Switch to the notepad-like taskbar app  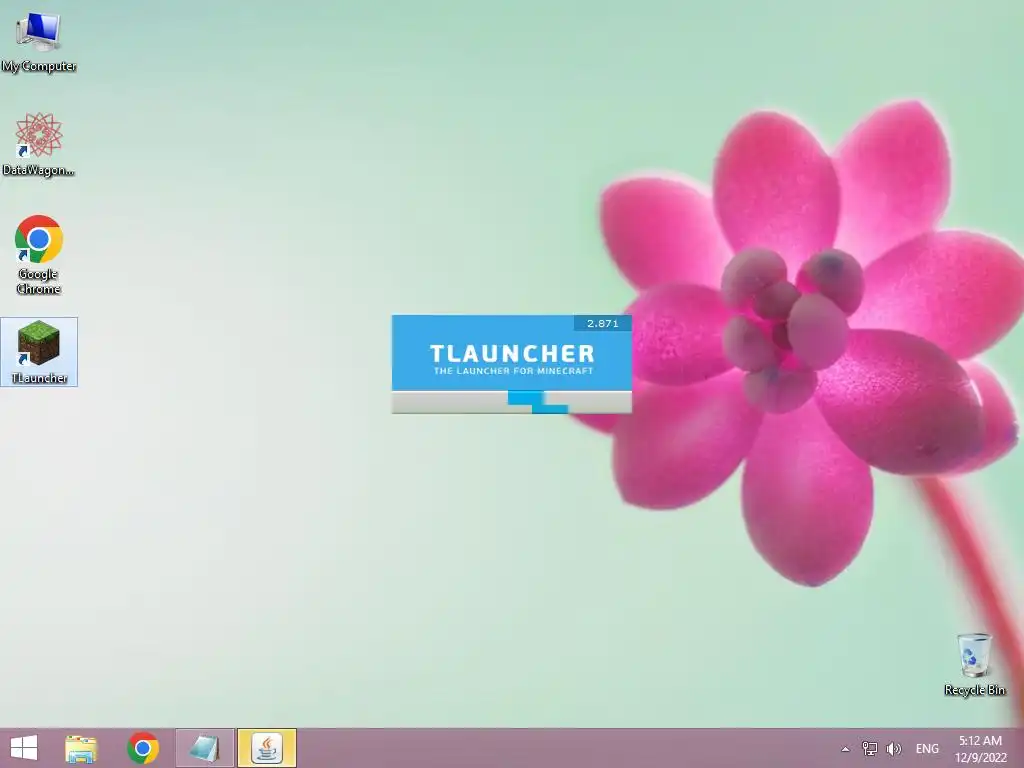[x=204, y=748]
